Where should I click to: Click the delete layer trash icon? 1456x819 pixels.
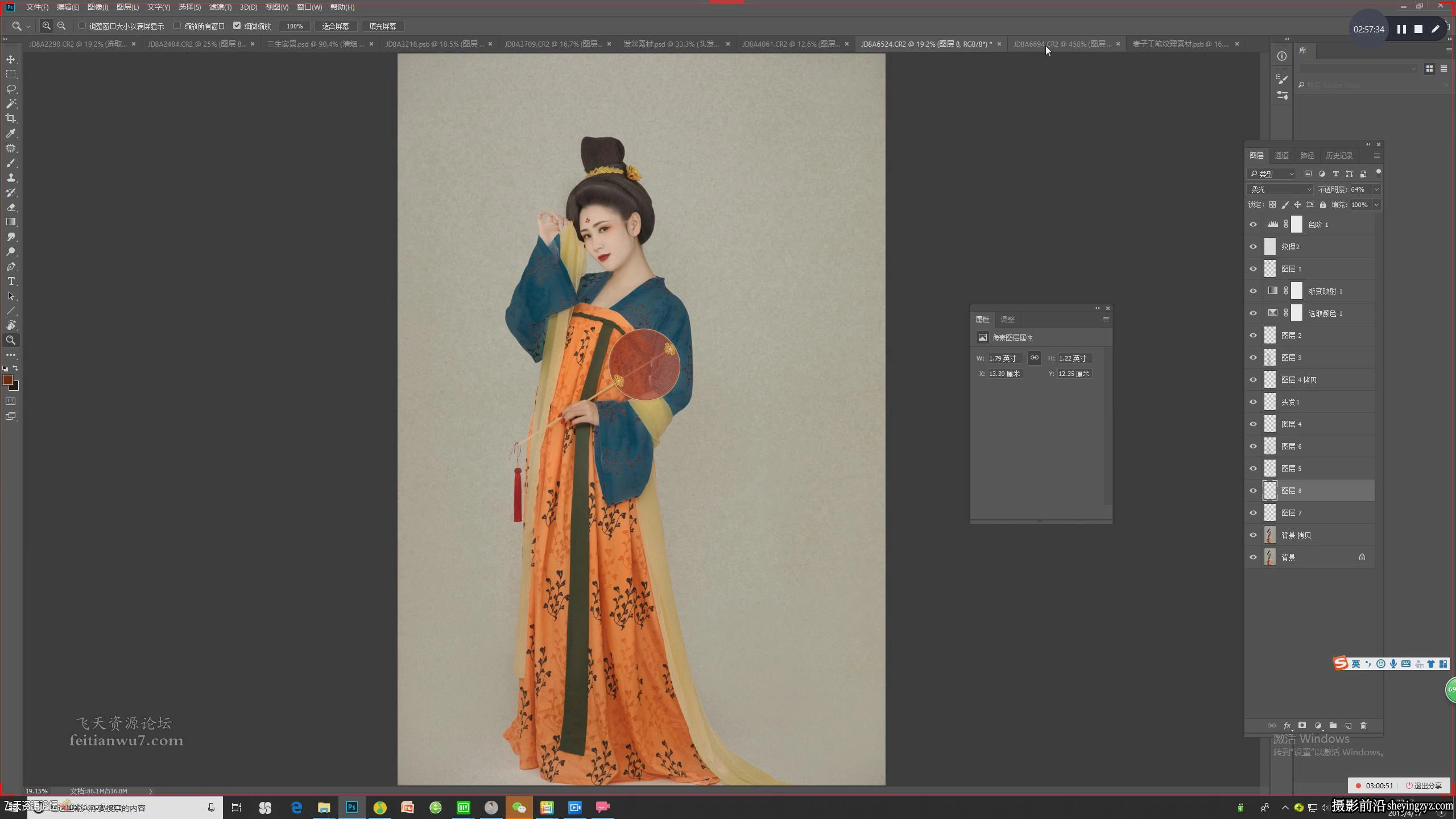tap(1363, 726)
